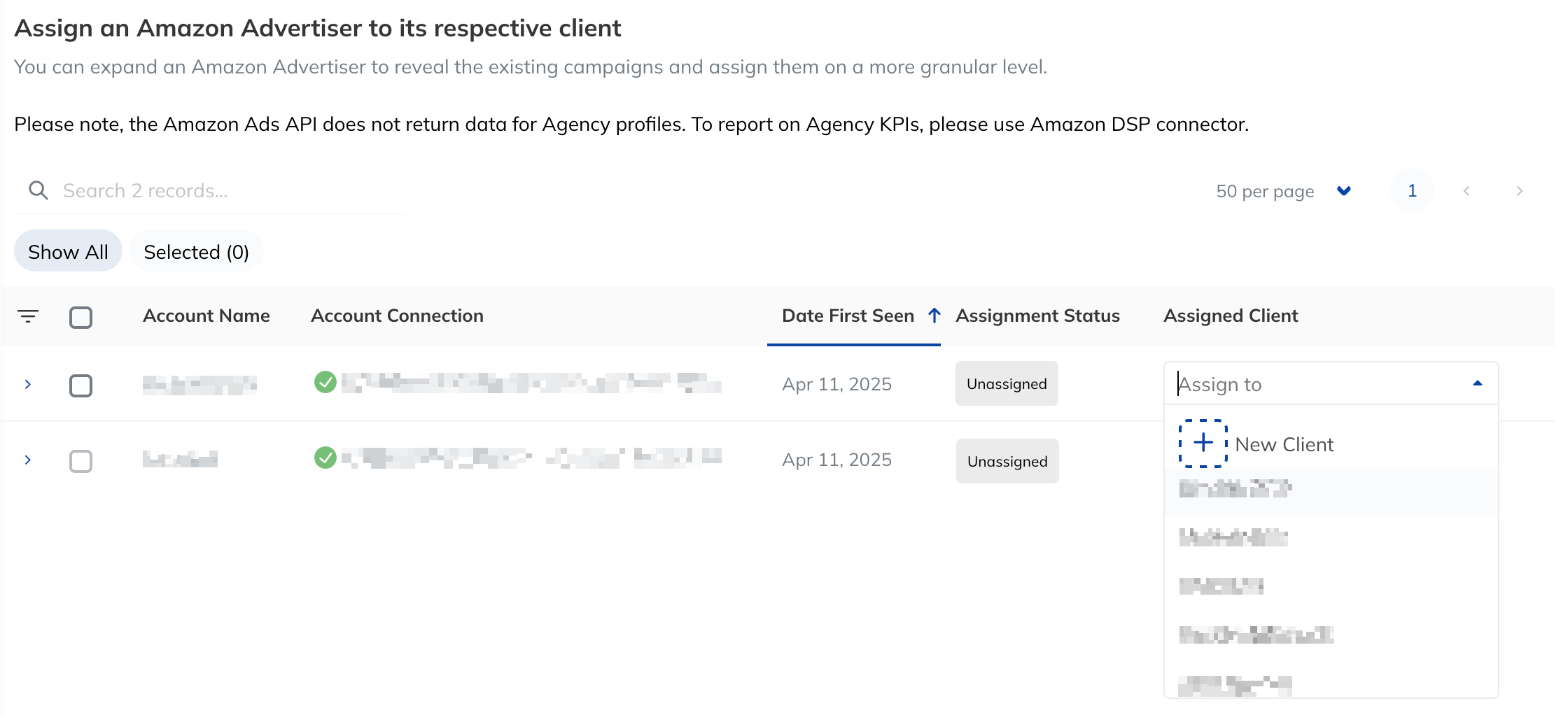Screen dimensions: 1568x715
Task: Click the plus icon next to New Client
Action: [x=1203, y=443]
